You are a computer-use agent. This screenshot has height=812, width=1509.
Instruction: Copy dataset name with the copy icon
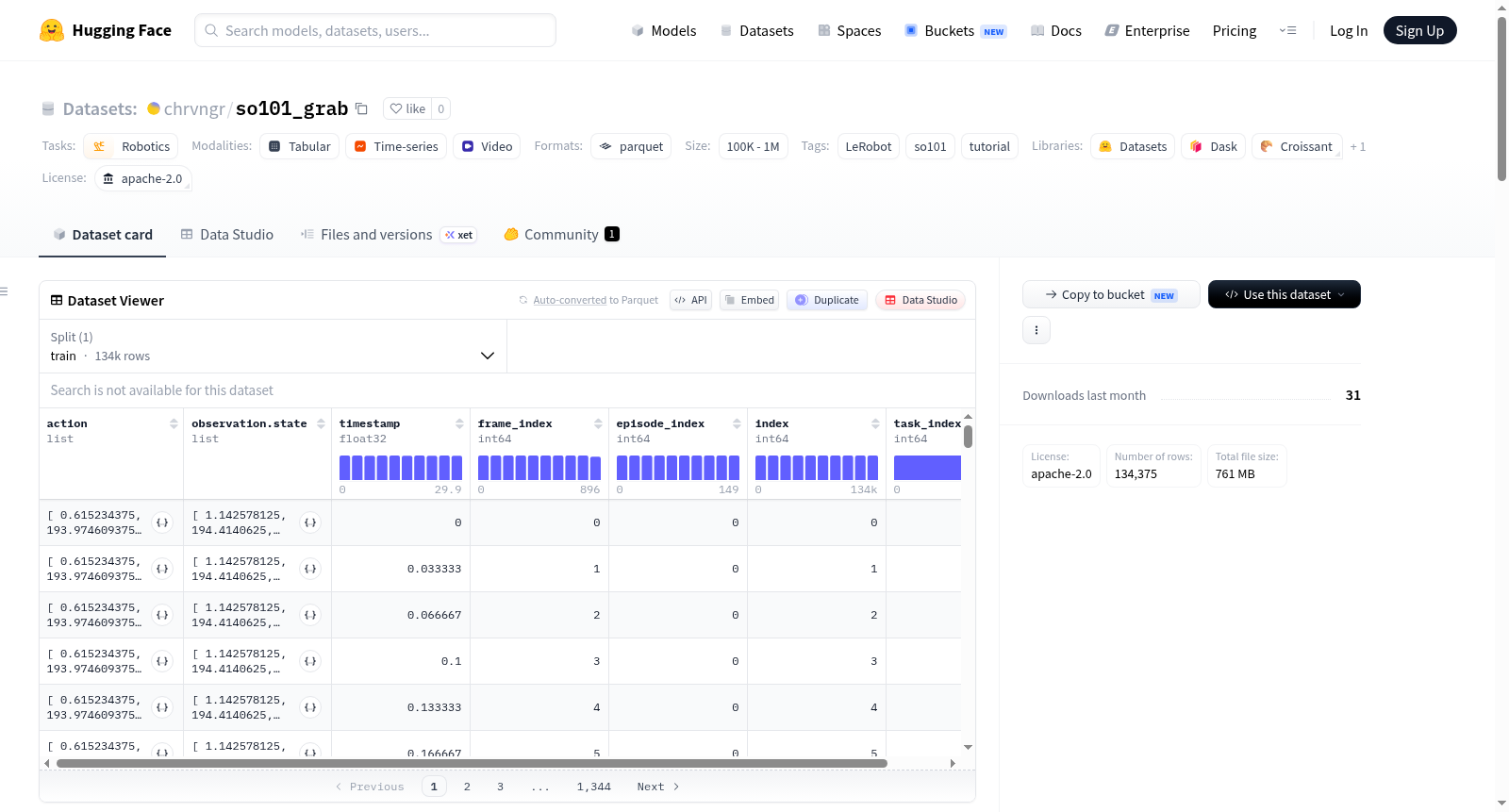[361, 108]
